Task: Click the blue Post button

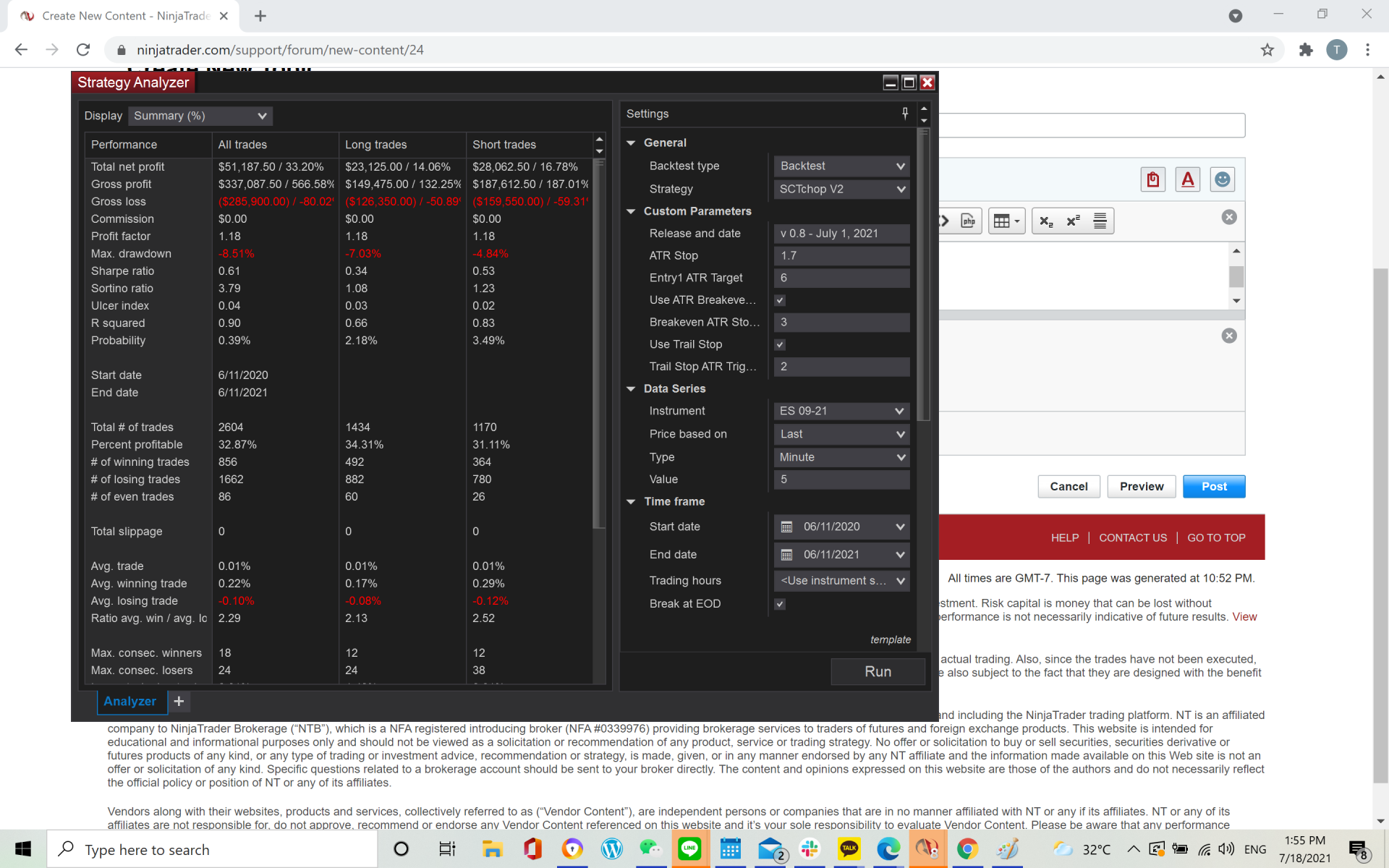Action: point(1213,486)
